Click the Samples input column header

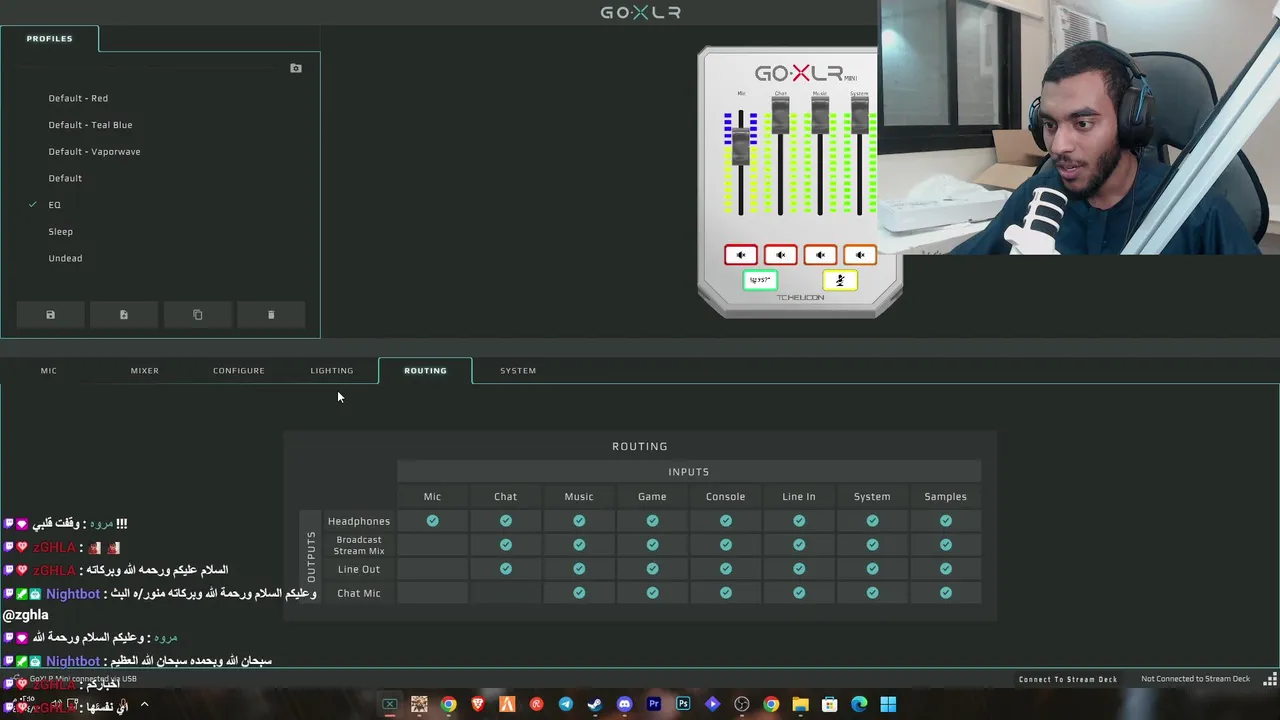[946, 497]
